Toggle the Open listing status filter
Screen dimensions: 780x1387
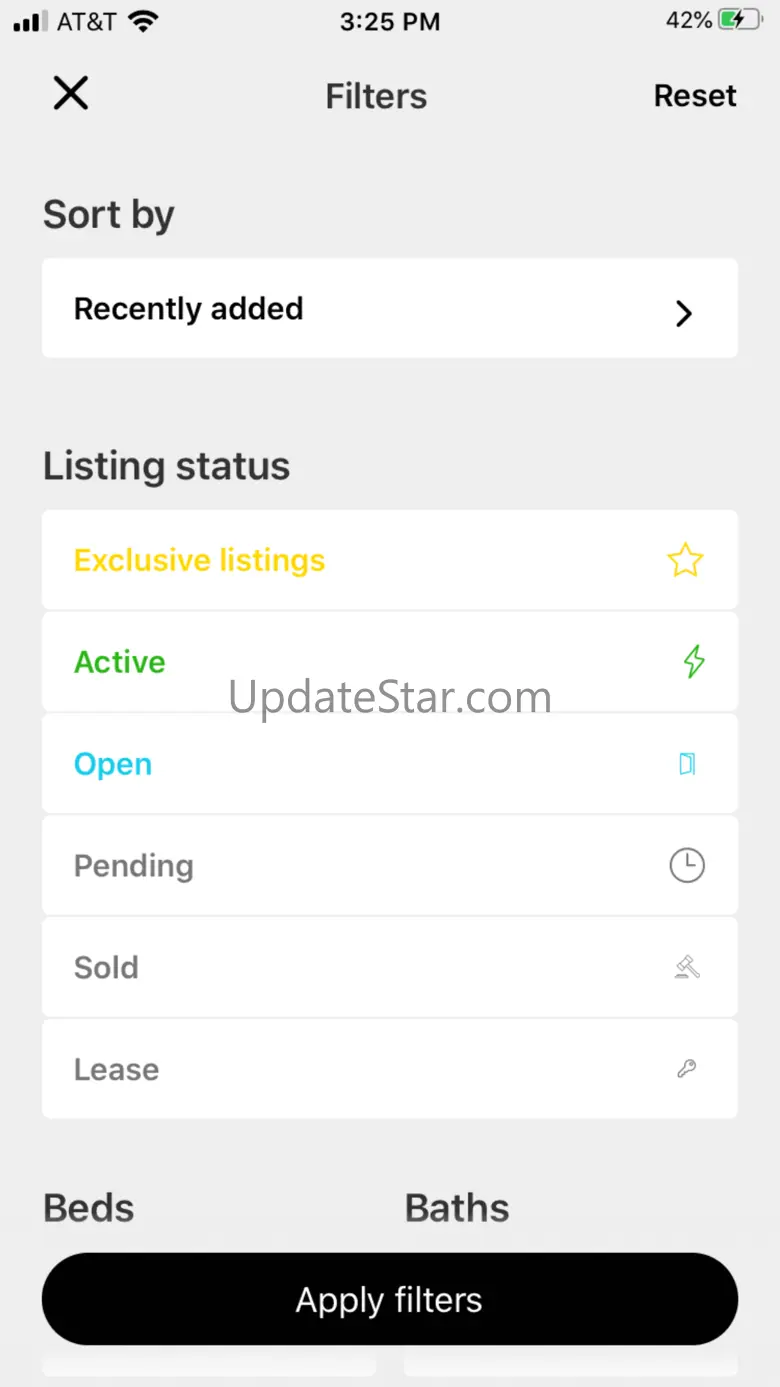pos(113,764)
